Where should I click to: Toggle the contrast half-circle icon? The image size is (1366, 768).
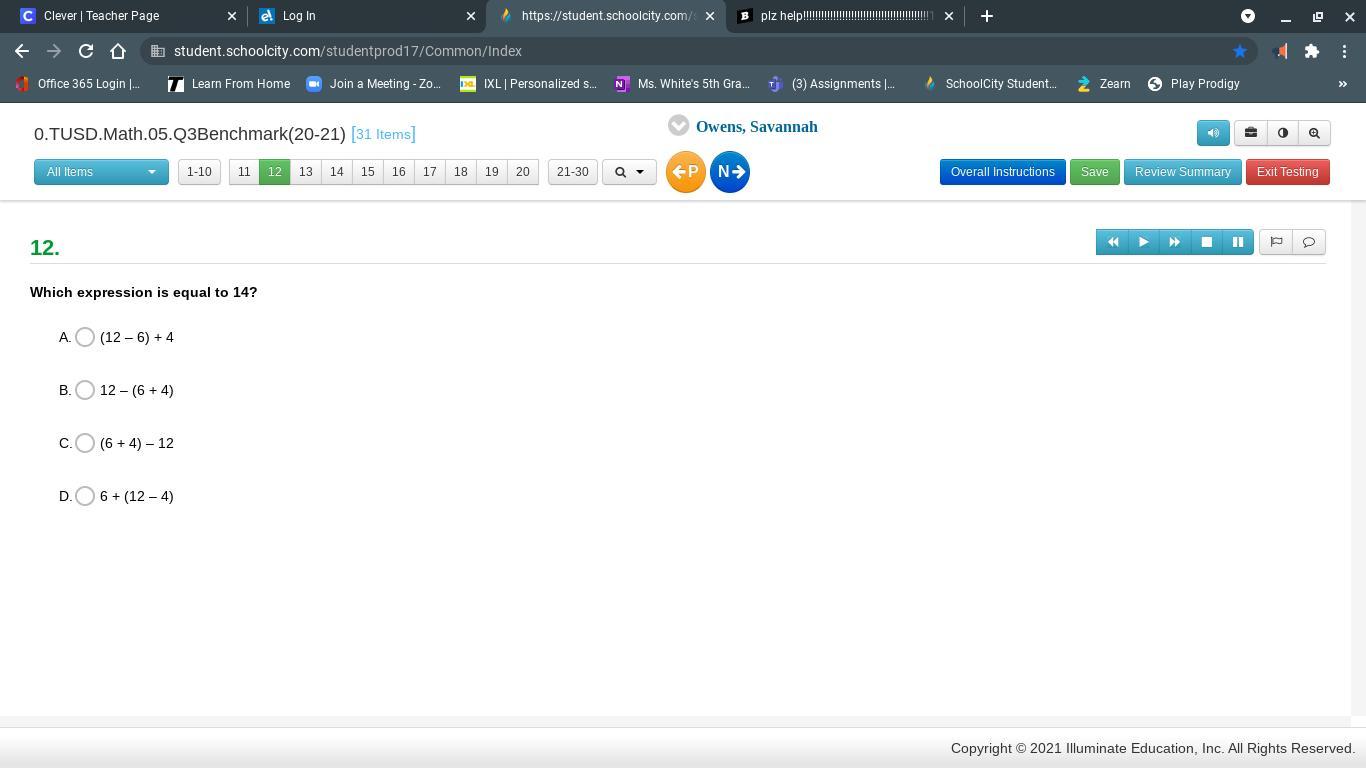(x=1283, y=133)
